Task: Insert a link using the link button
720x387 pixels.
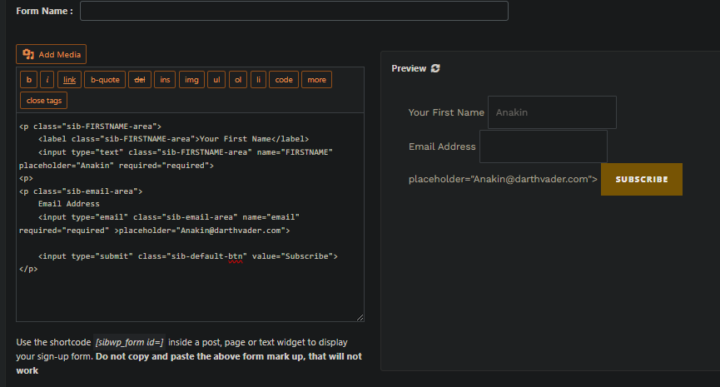Action: click(x=69, y=79)
